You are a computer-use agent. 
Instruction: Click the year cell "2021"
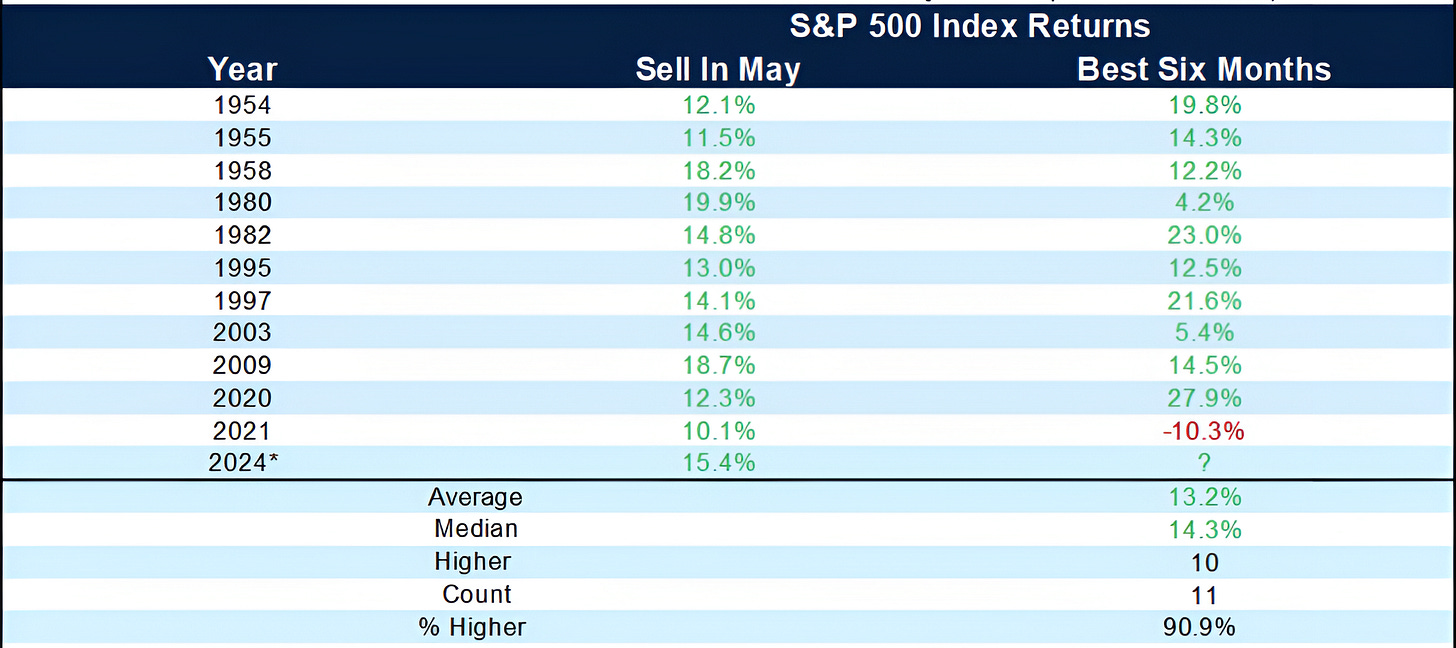(243, 430)
